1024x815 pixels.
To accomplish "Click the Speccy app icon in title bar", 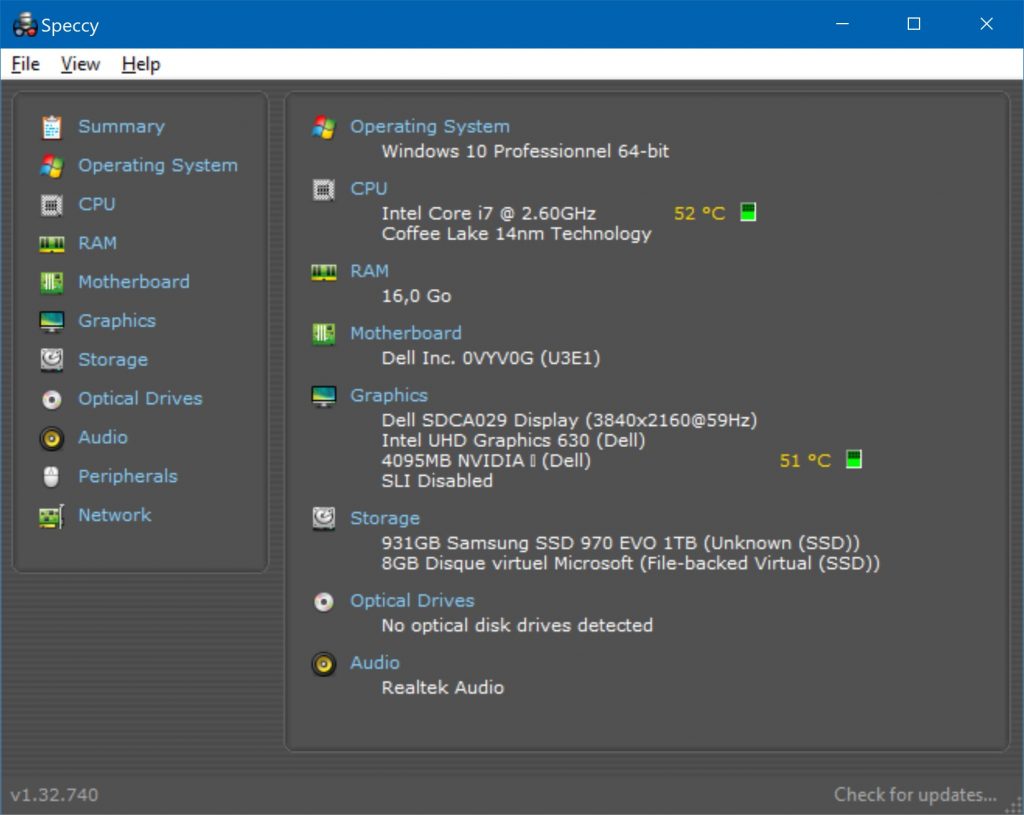I will point(25,25).
